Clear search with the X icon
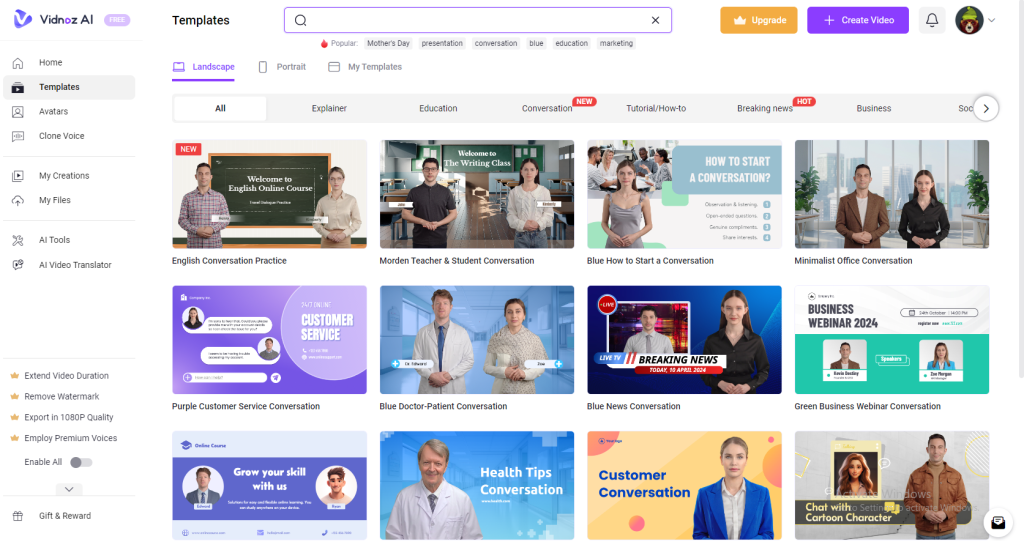The height and width of the screenshot is (550, 1024). (655, 20)
